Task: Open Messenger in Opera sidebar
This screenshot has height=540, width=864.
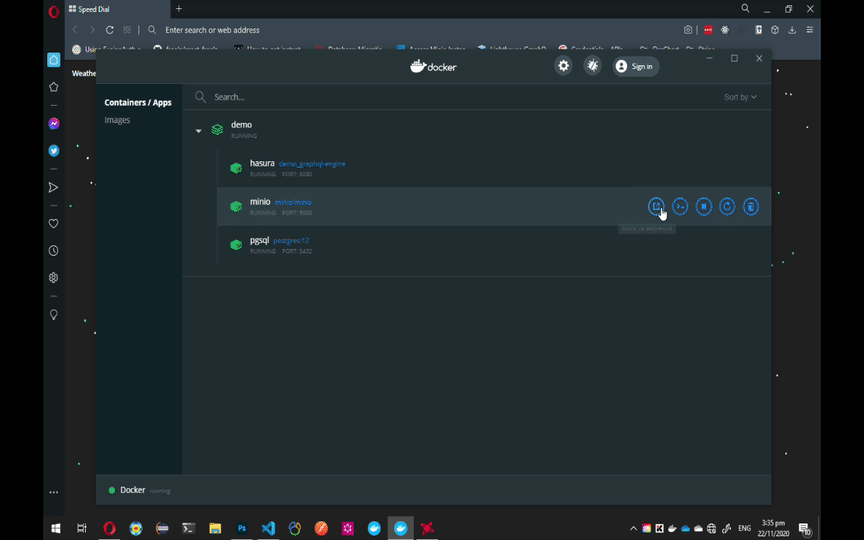Action: (x=53, y=123)
